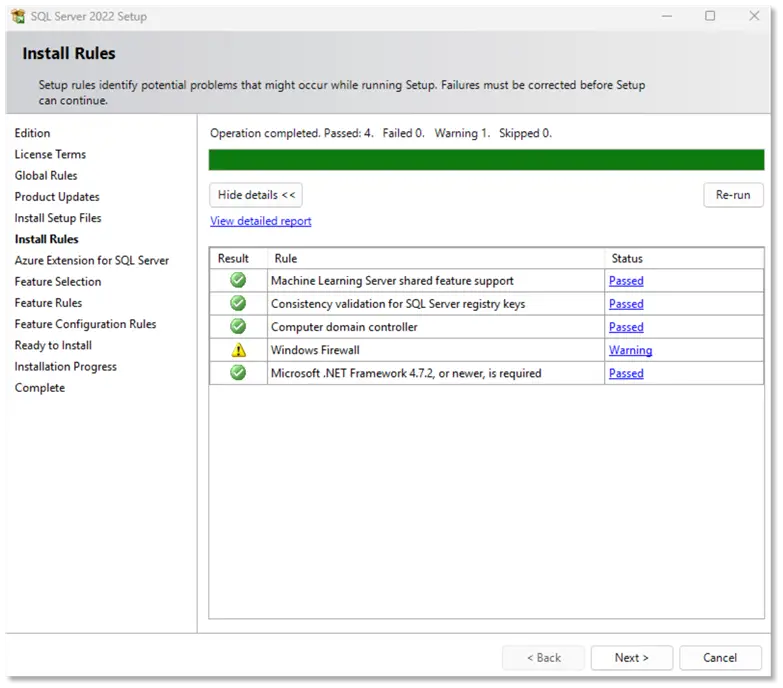Collapse the list with Hide details button

[256, 195]
